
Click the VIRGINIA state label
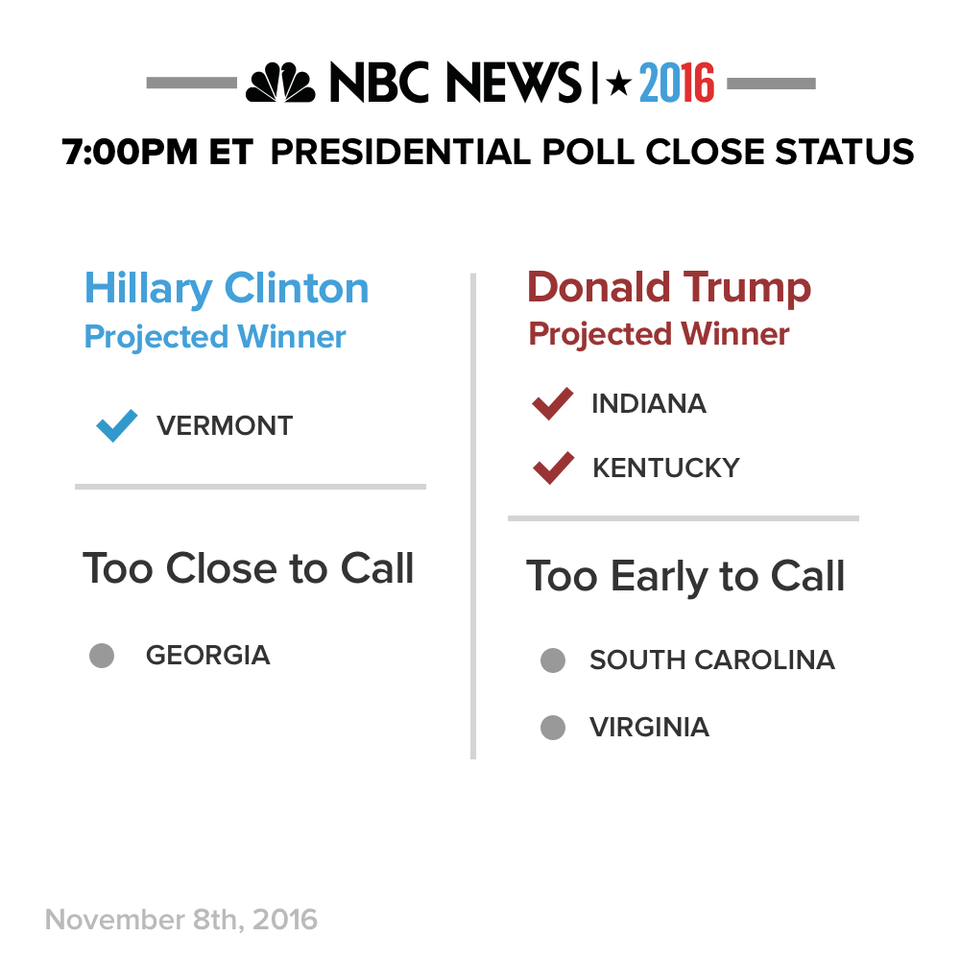point(649,727)
